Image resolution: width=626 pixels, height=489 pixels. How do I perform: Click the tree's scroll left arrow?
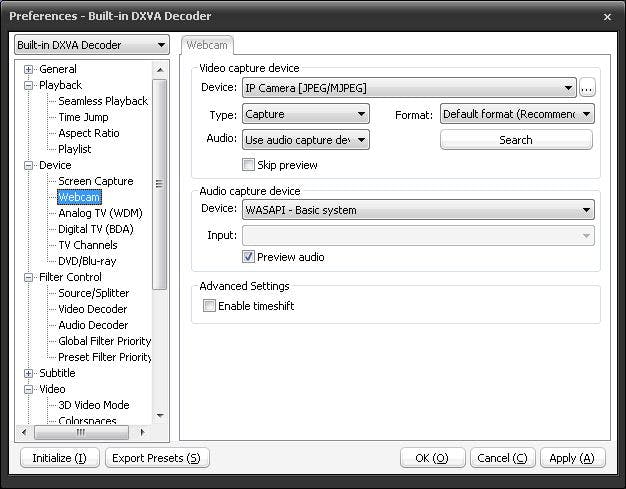pyautogui.click(x=24, y=432)
